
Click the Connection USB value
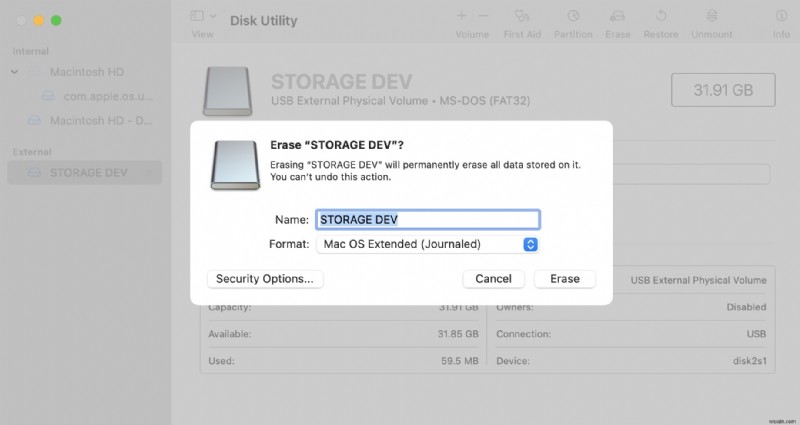point(756,334)
